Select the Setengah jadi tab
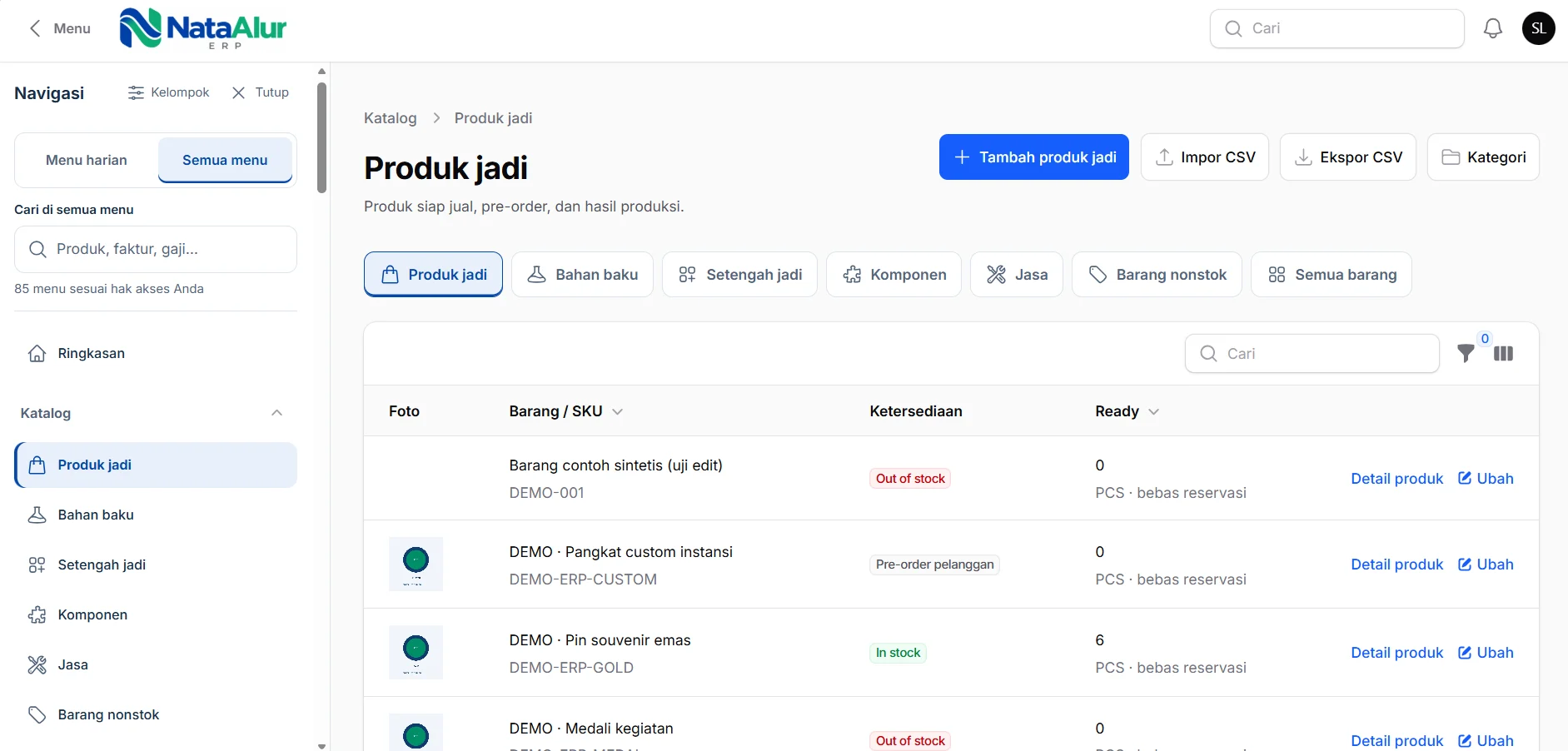1568x751 pixels. pos(739,274)
